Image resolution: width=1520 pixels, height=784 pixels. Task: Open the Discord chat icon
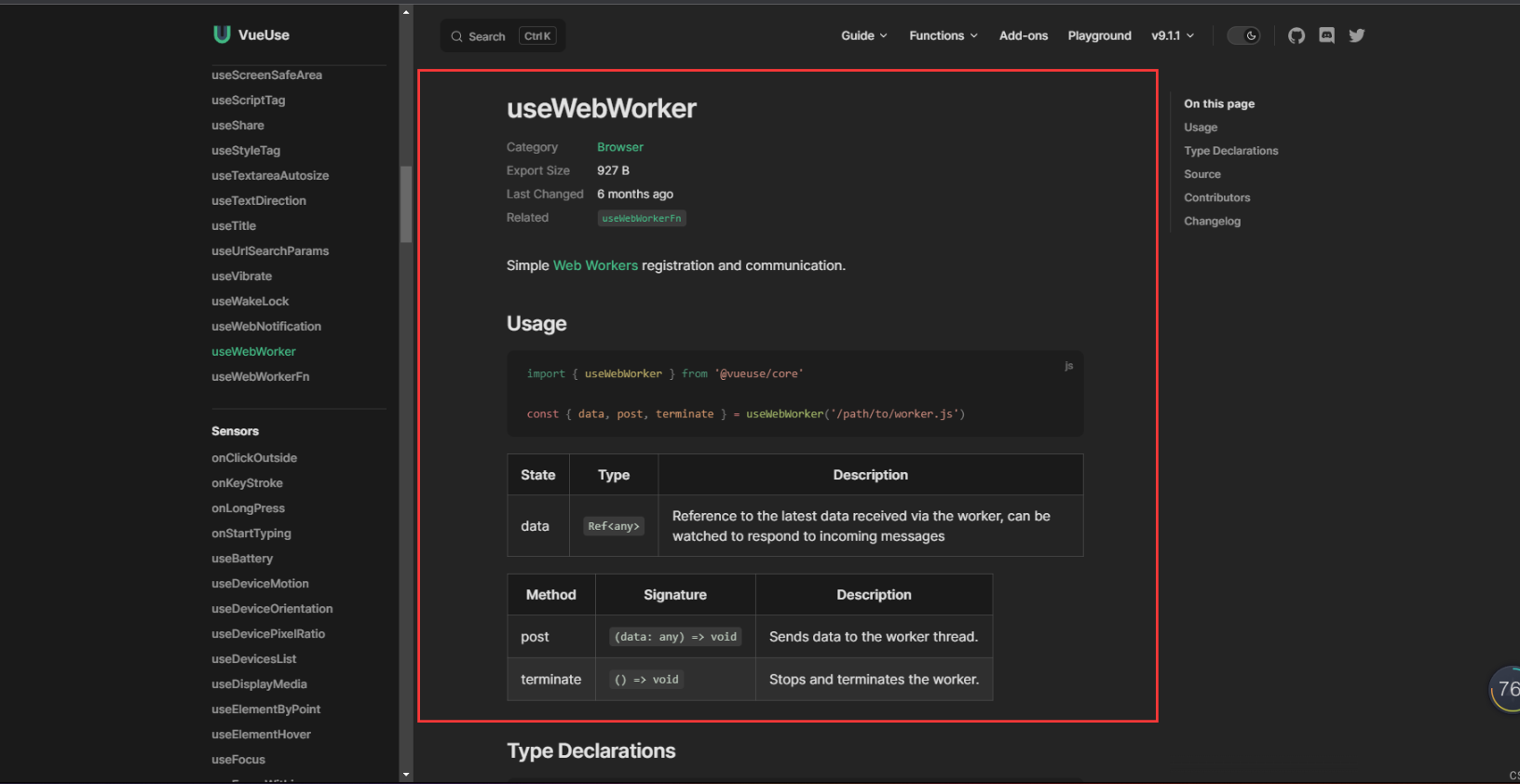click(x=1327, y=35)
